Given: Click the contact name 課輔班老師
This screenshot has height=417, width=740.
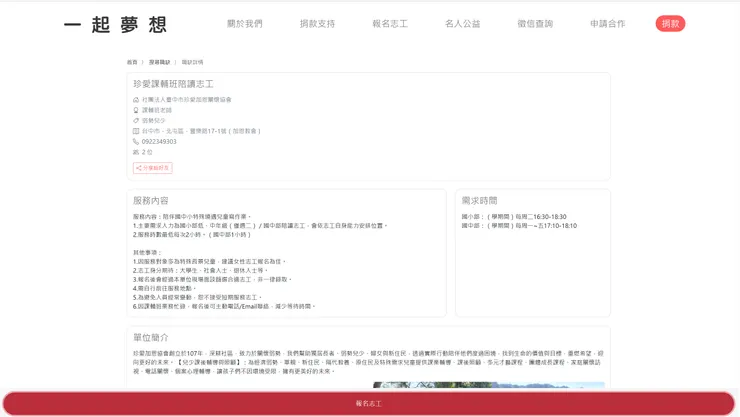Looking at the screenshot, I should (x=157, y=110).
